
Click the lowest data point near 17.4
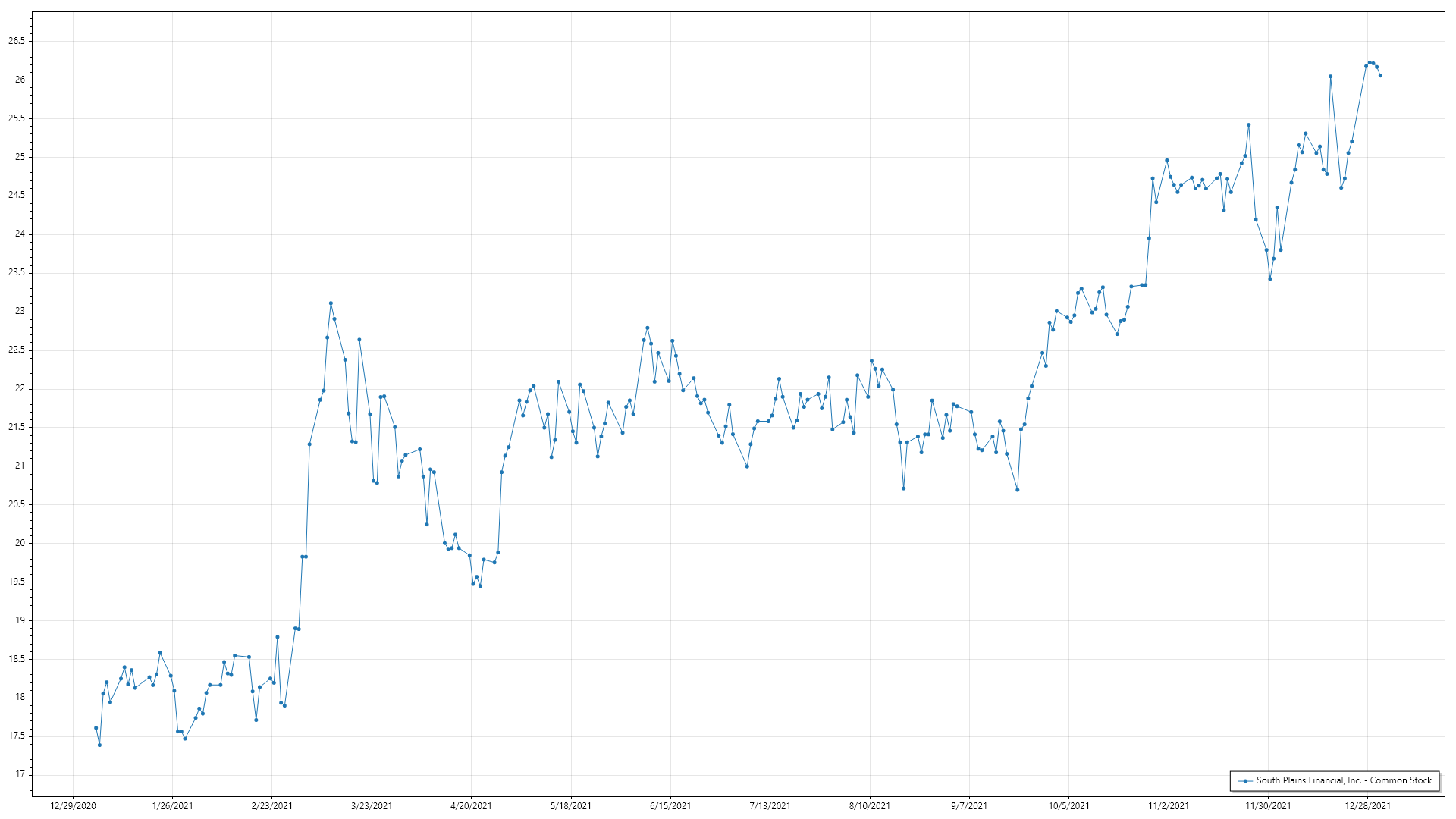pyautogui.click(x=99, y=745)
